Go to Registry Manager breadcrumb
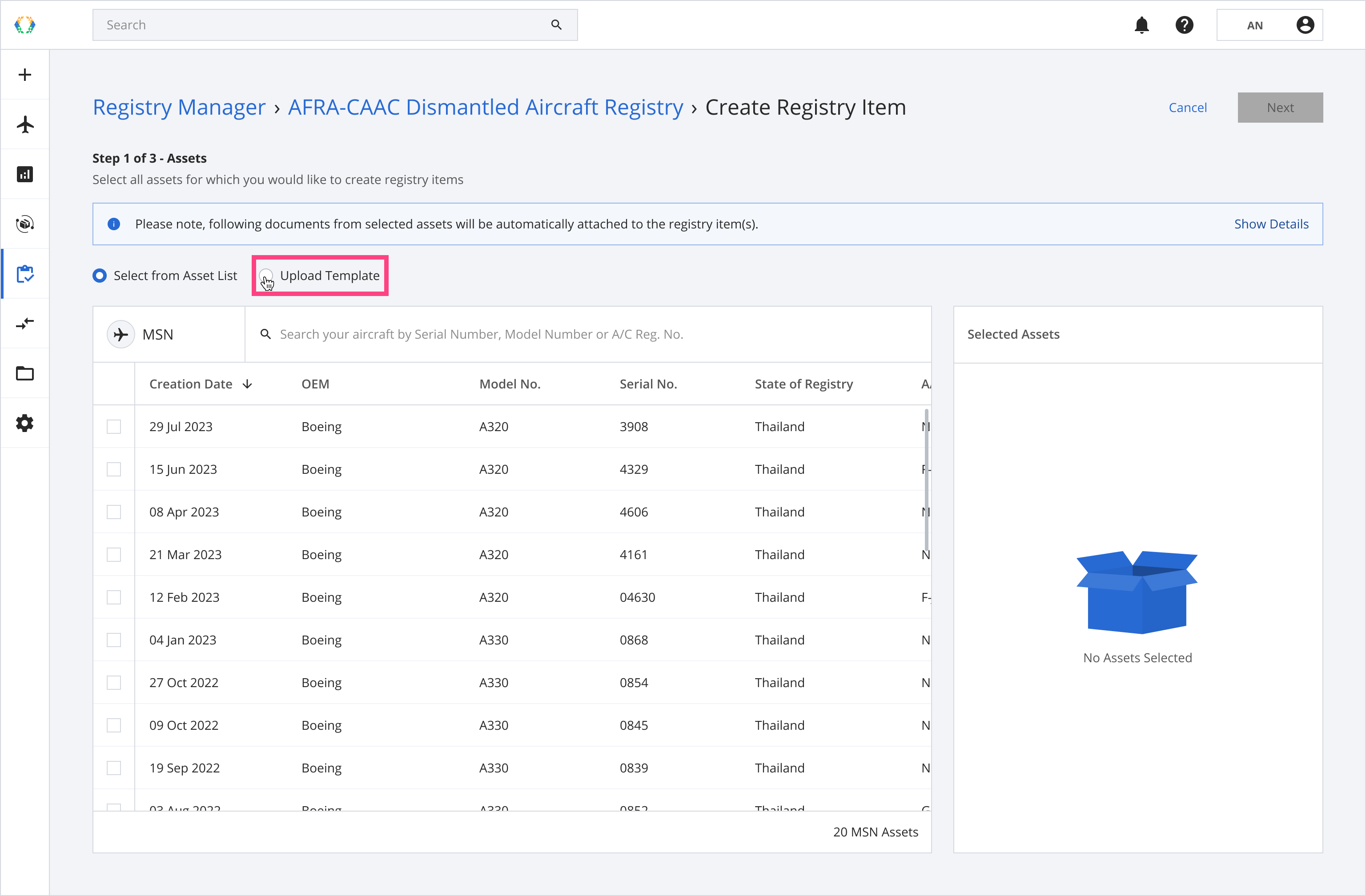The width and height of the screenshot is (1366, 896). [179, 107]
